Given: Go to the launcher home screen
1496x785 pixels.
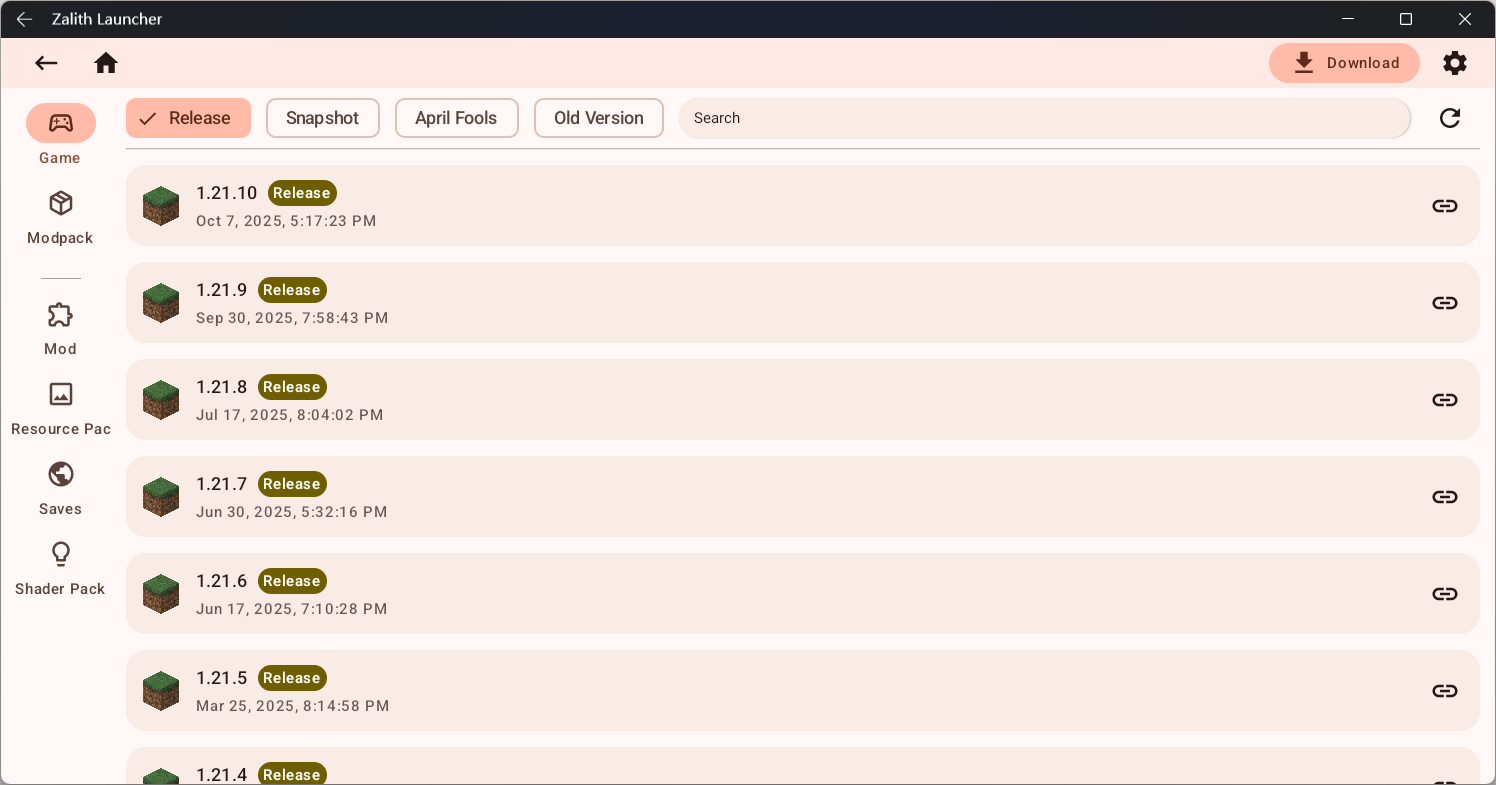Looking at the screenshot, I should 106,62.
